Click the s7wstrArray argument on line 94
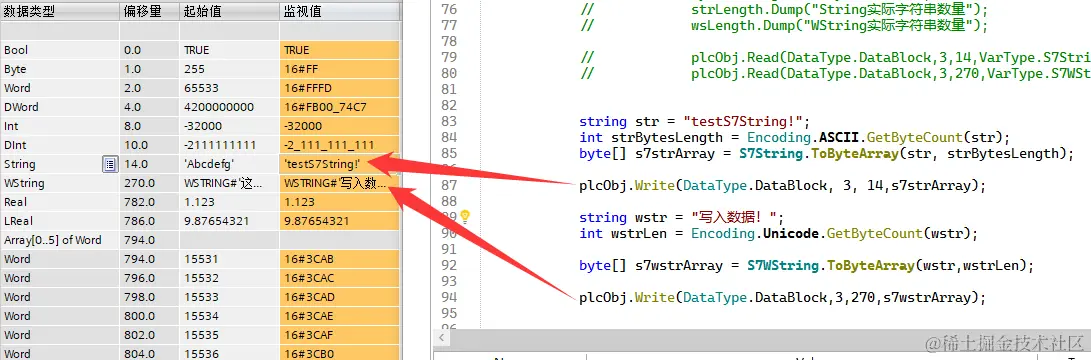 pos(925,297)
